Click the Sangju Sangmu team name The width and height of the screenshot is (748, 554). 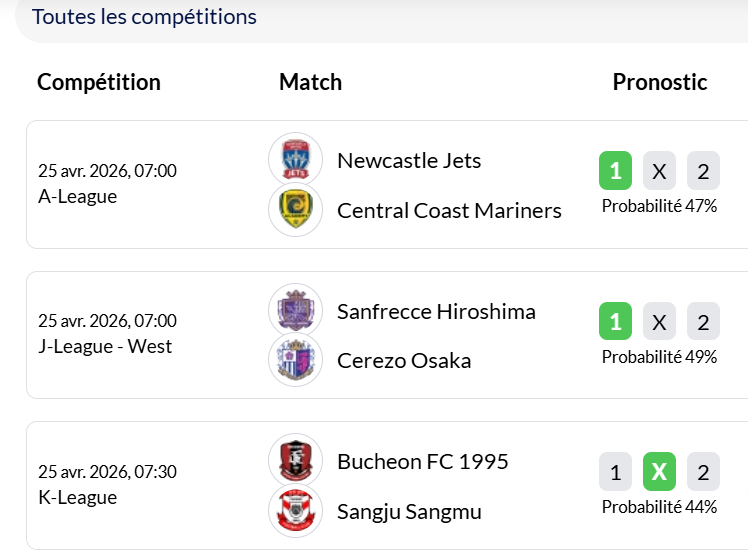click(409, 511)
